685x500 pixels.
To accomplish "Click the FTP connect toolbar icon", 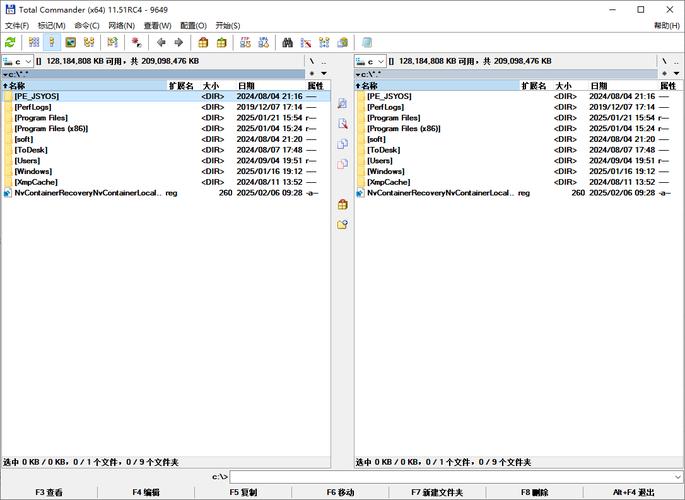I will point(245,43).
